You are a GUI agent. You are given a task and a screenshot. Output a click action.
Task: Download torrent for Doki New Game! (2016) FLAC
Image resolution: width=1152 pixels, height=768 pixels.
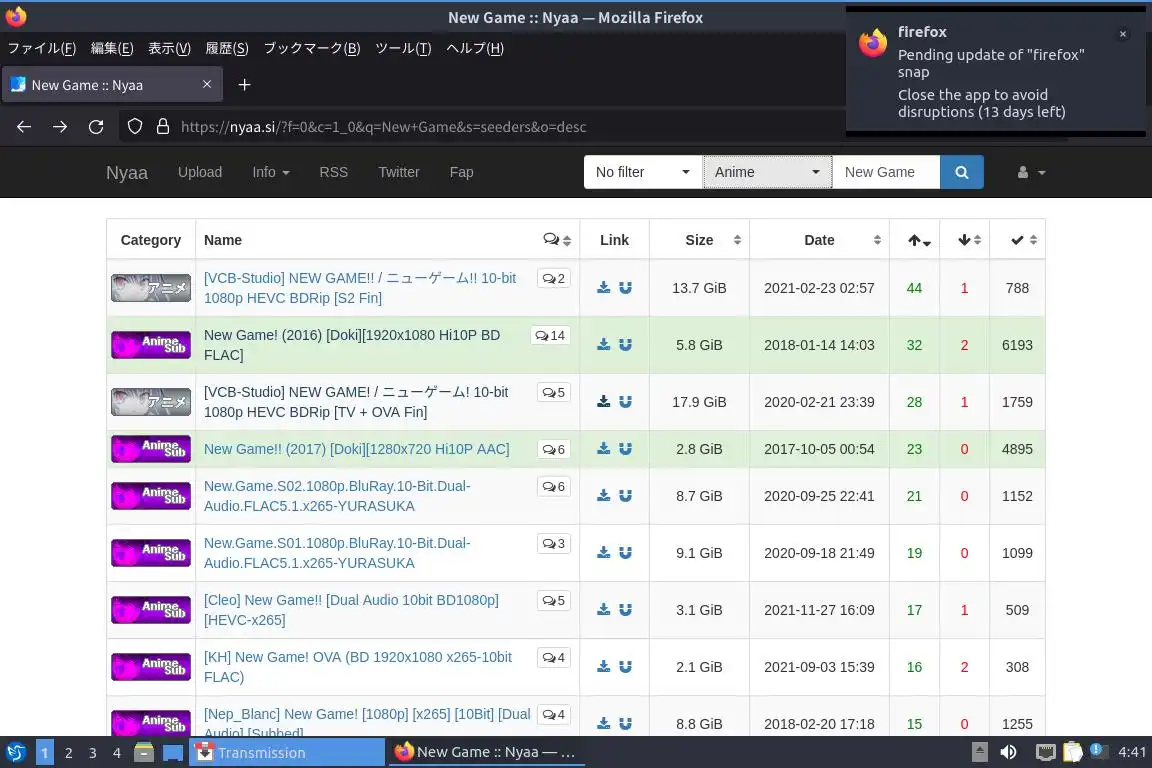click(x=603, y=344)
